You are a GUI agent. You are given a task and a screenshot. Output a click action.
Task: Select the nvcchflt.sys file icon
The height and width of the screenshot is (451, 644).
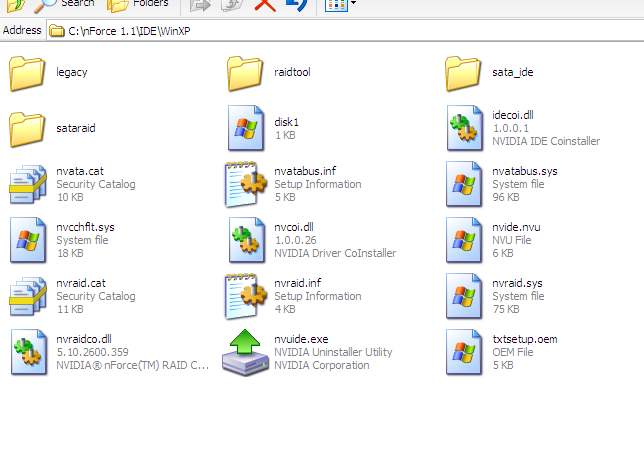tap(28, 240)
